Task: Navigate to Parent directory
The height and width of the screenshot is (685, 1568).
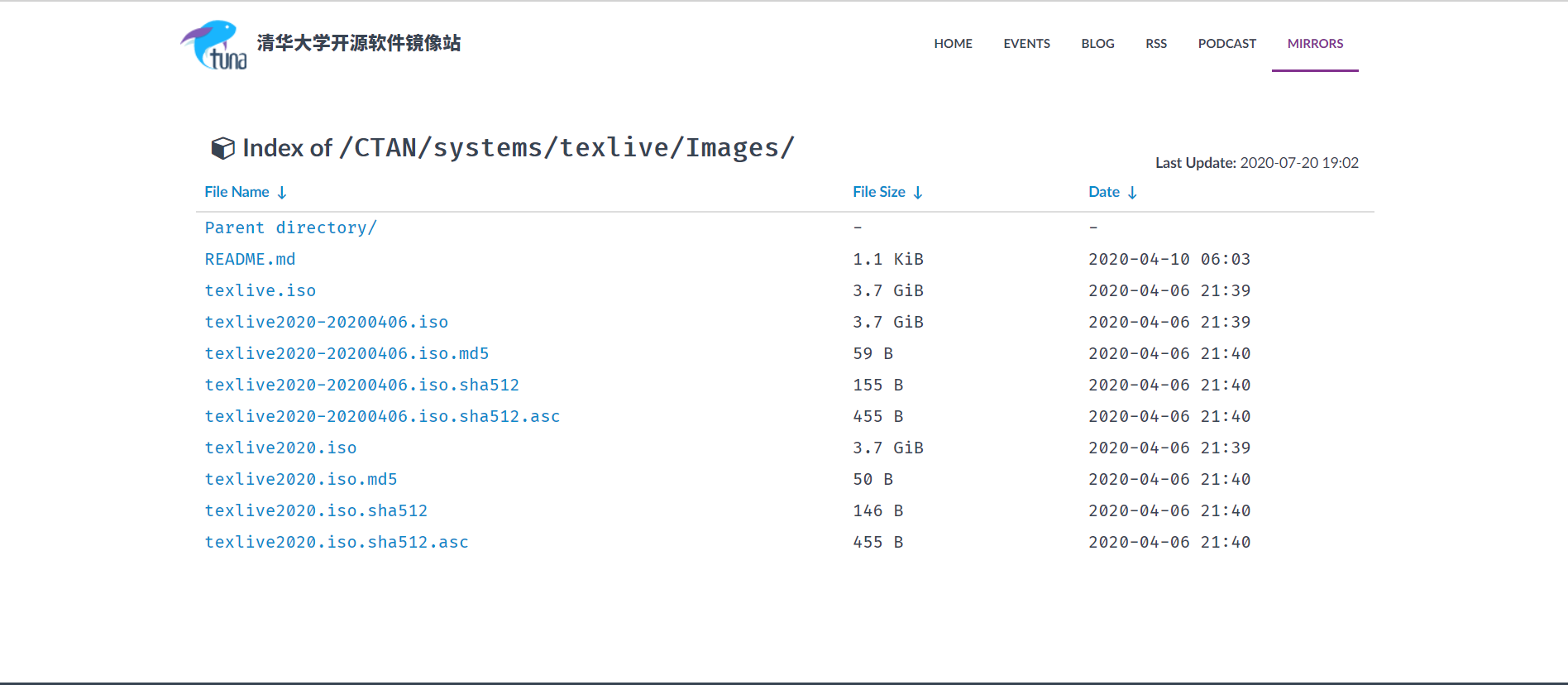Action: point(290,228)
